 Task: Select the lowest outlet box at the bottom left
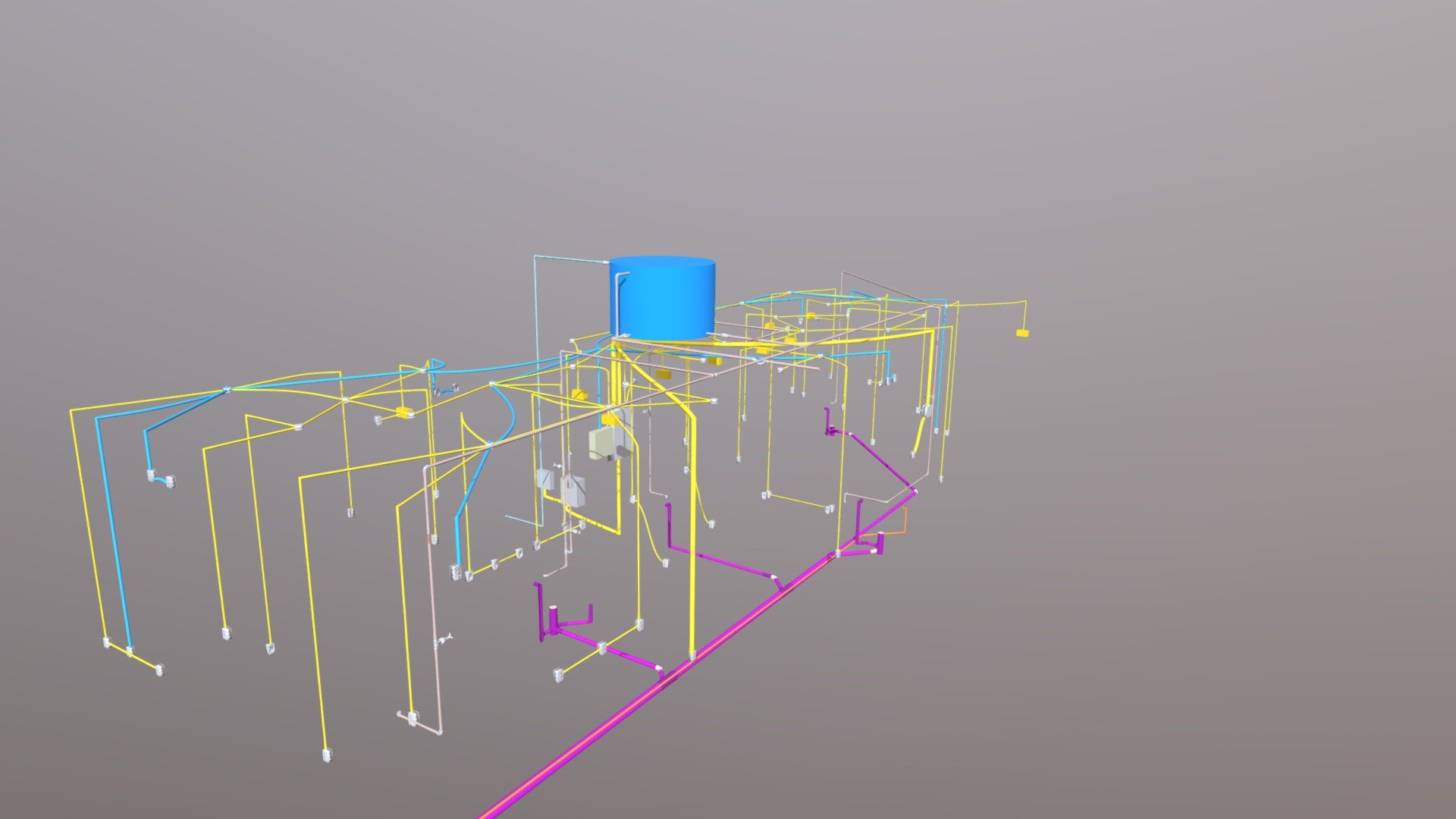point(327,755)
